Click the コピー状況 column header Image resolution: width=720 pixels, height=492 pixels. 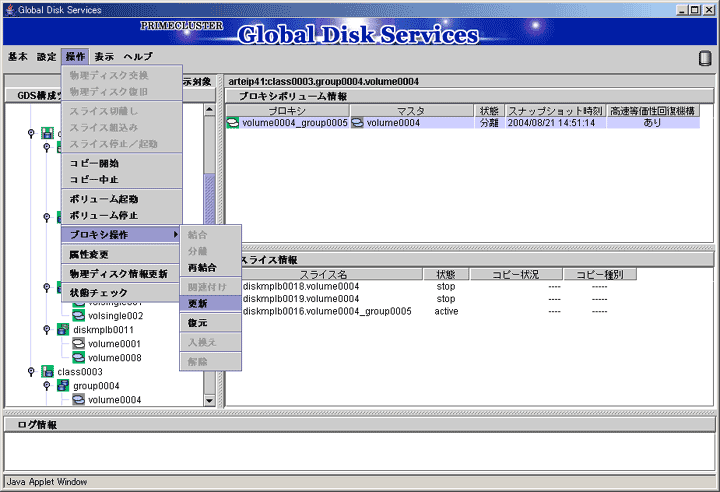[x=516, y=274]
